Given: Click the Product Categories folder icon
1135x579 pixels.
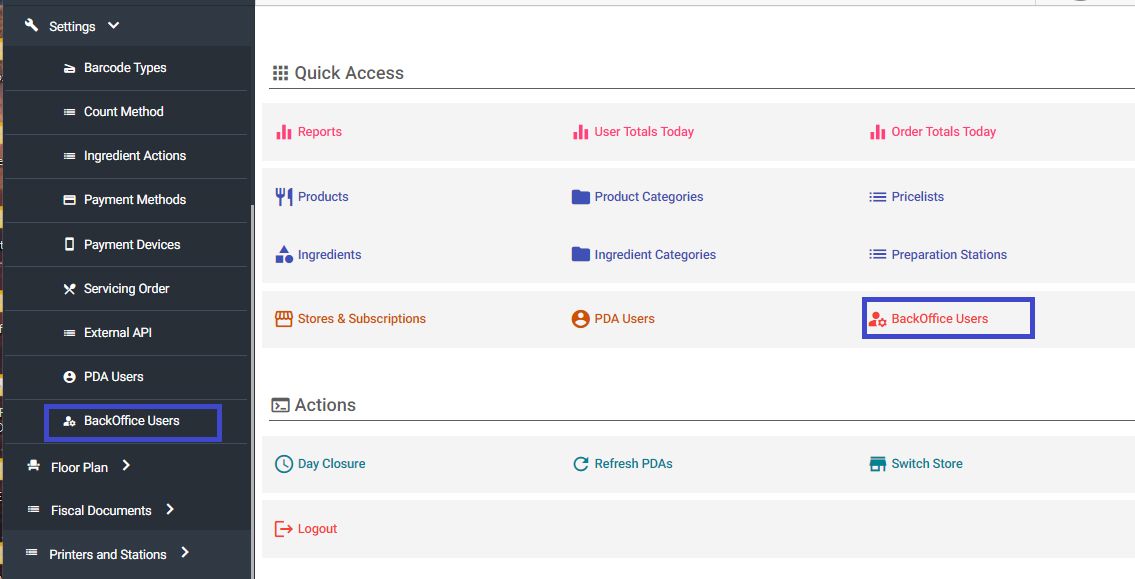Looking at the screenshot, I should click(580, 197).
